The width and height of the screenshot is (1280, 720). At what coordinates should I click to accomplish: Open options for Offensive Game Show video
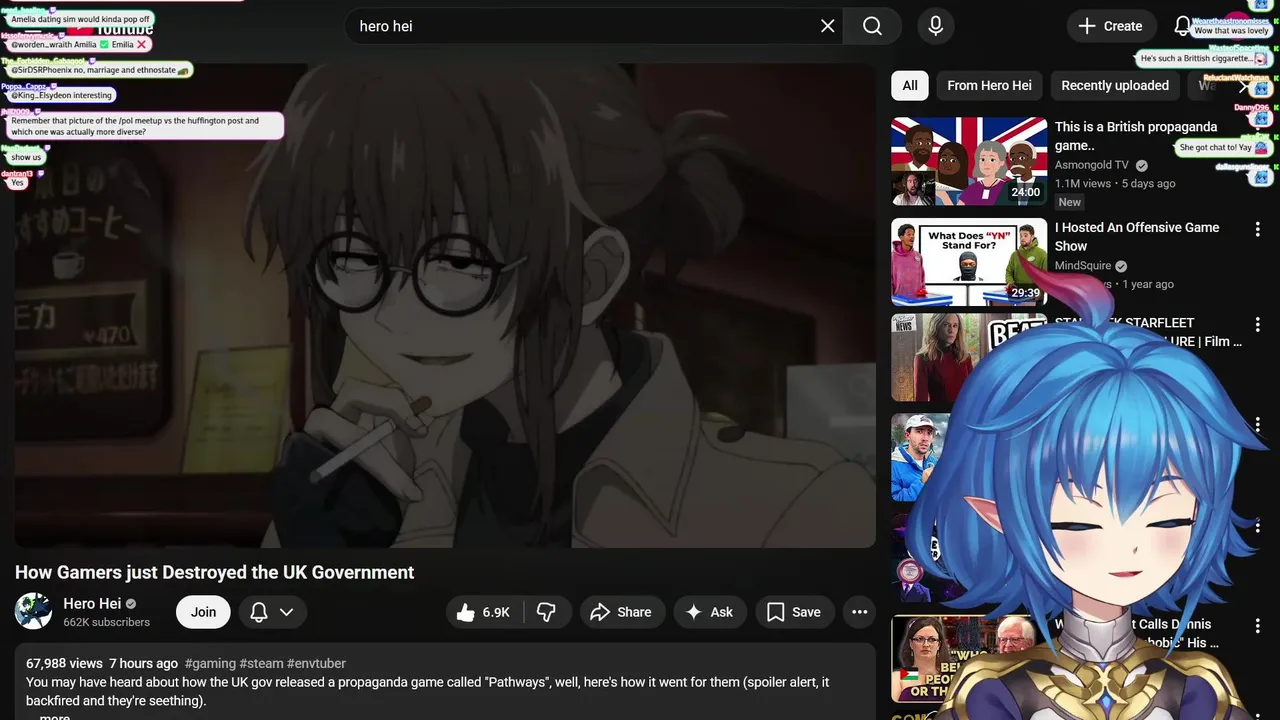pyautogui.click(x=1257, y=229)
